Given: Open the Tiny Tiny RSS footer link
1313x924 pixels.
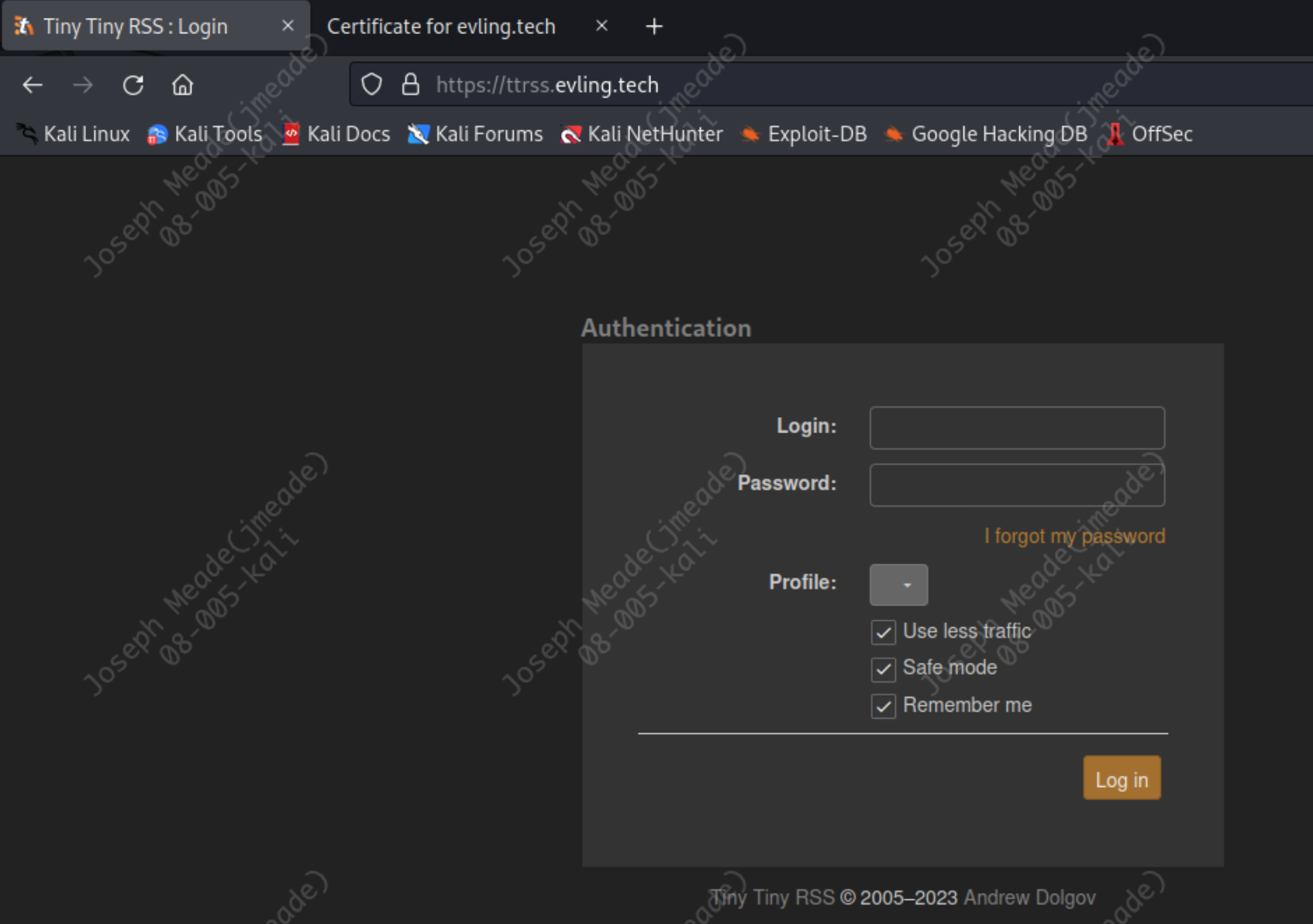Looking at the screenshot, I should pos(773,898).
